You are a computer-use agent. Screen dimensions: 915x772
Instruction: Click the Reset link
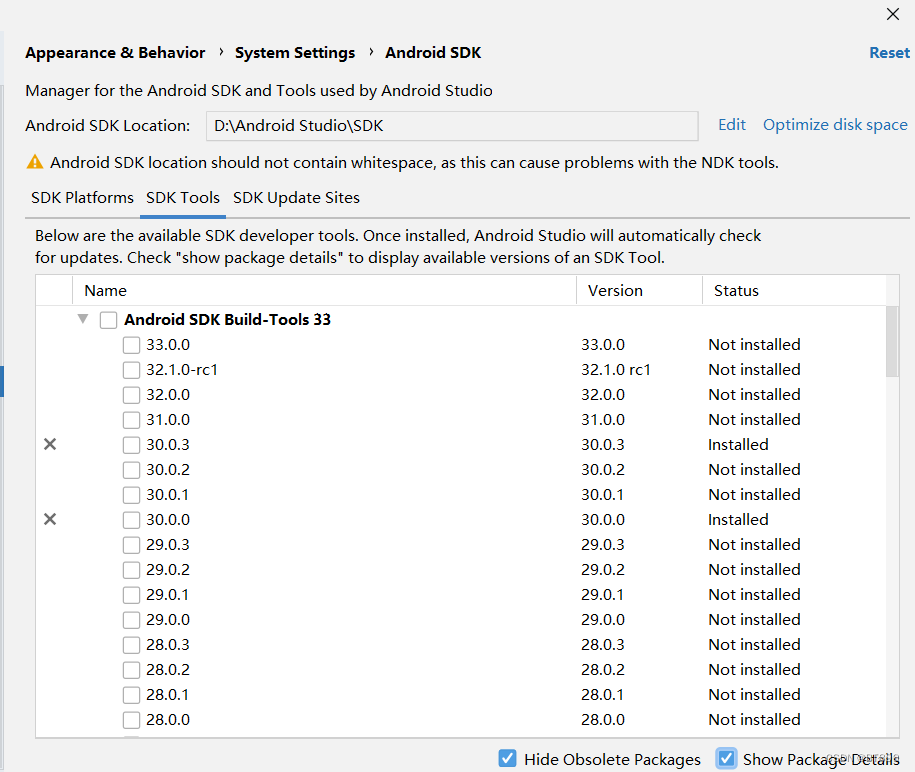[x=889, y=52]
